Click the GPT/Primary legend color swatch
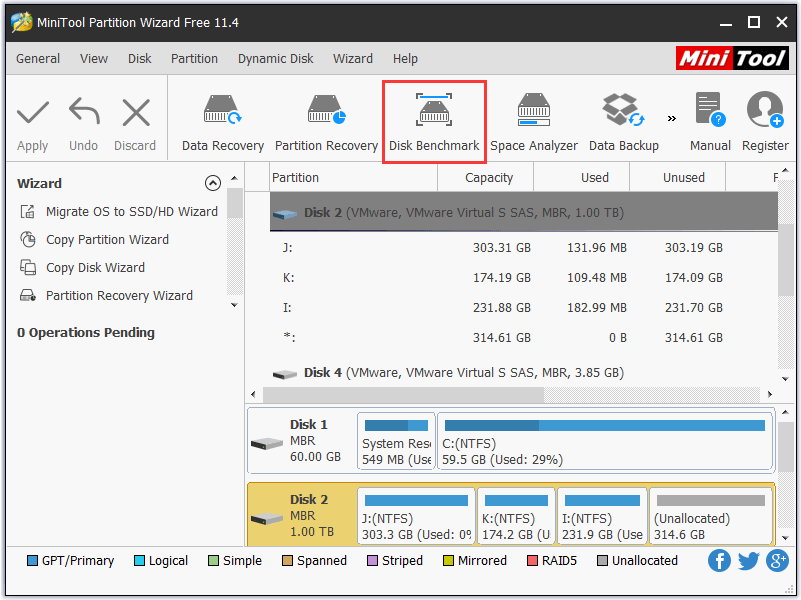The image size is (801, 600). (x=32, y=561)
